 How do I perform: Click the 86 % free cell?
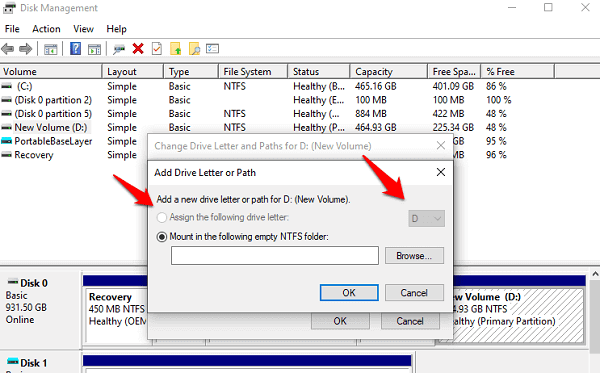tap(496, 86)
